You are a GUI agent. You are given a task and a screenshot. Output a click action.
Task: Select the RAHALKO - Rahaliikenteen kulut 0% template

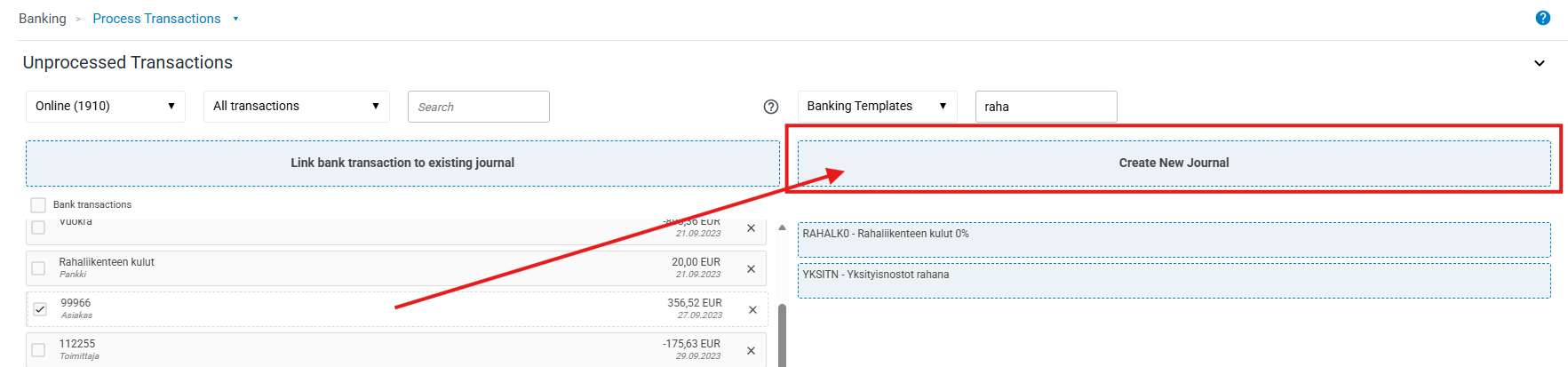(x=1173, y=240)
